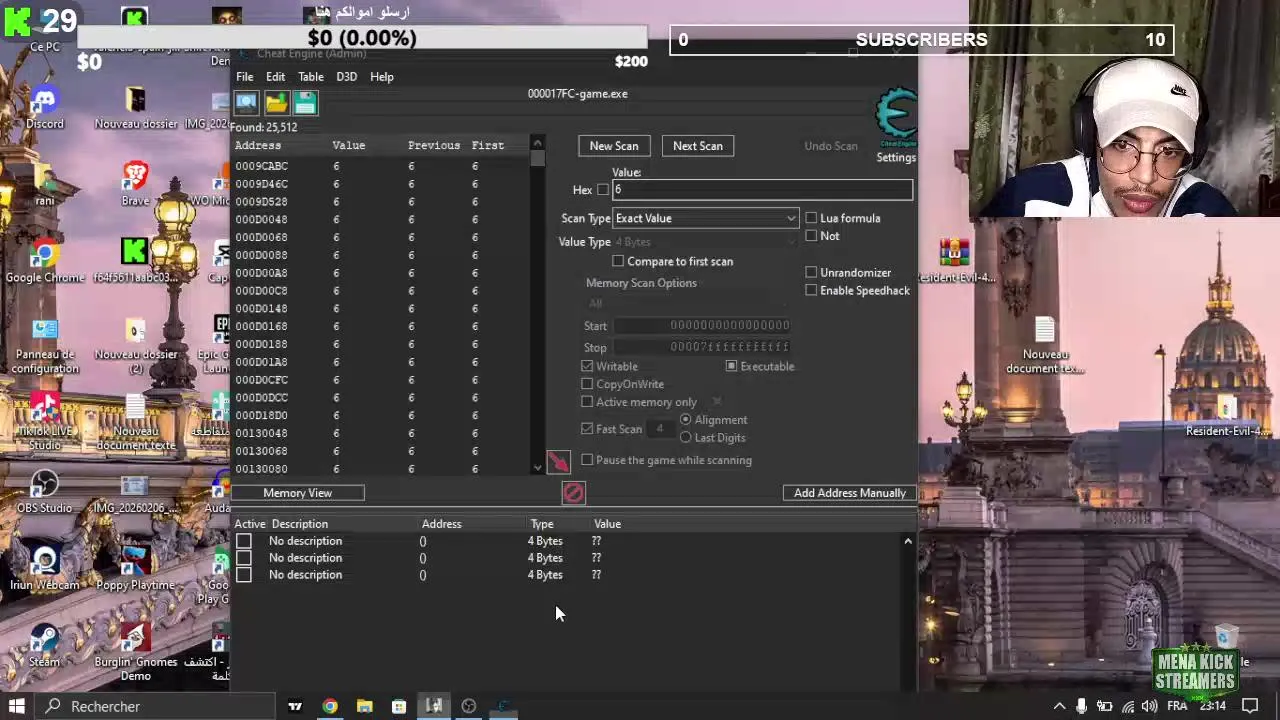This screenshot has width=1280, height=720.
Task: Click the red arrow add-to-list icon
Action: [x=558, y=461]
